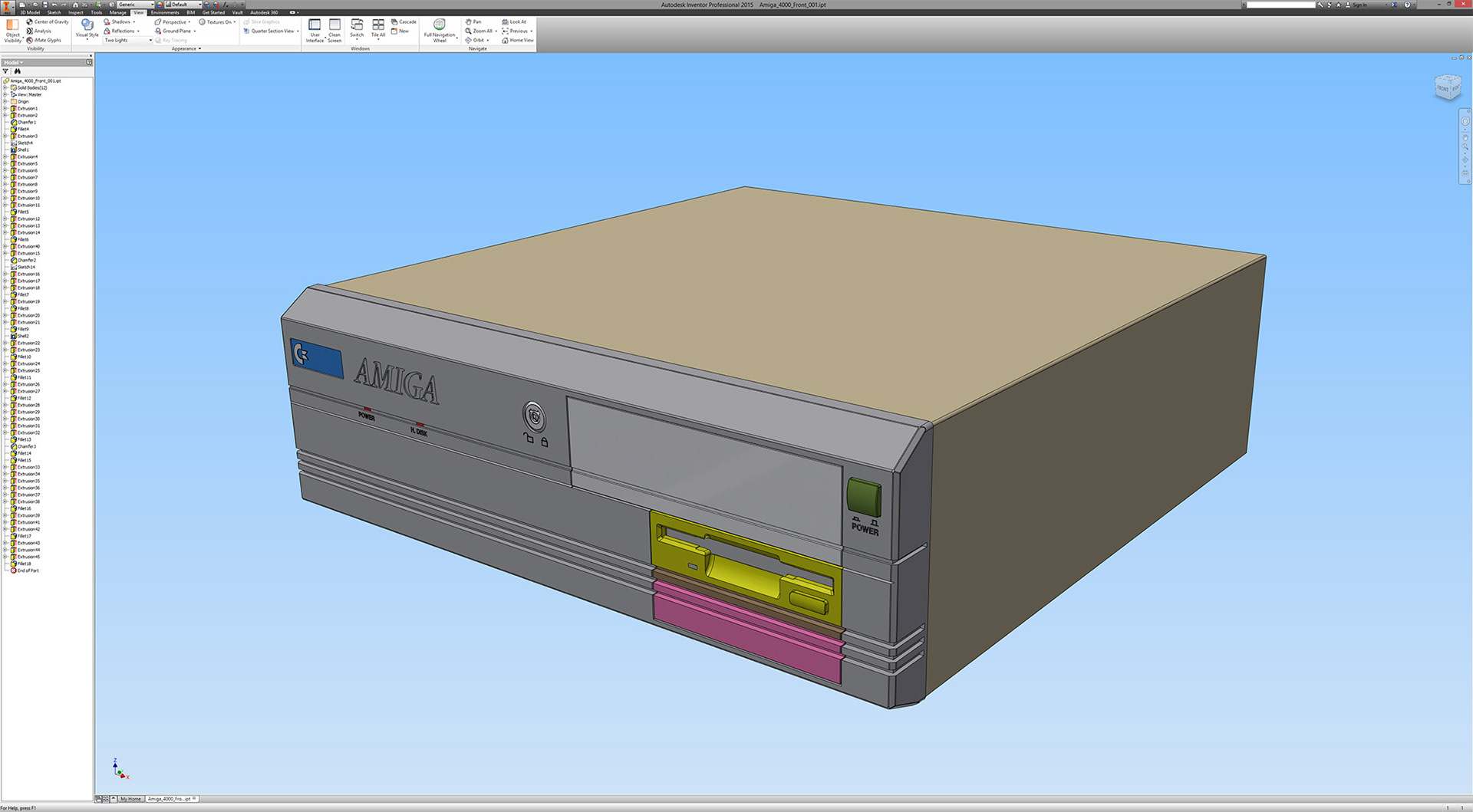Image resolution: width=1473 pixels, height=812 pixels.
Task: Return to the Home View
Action: point(518,40)
